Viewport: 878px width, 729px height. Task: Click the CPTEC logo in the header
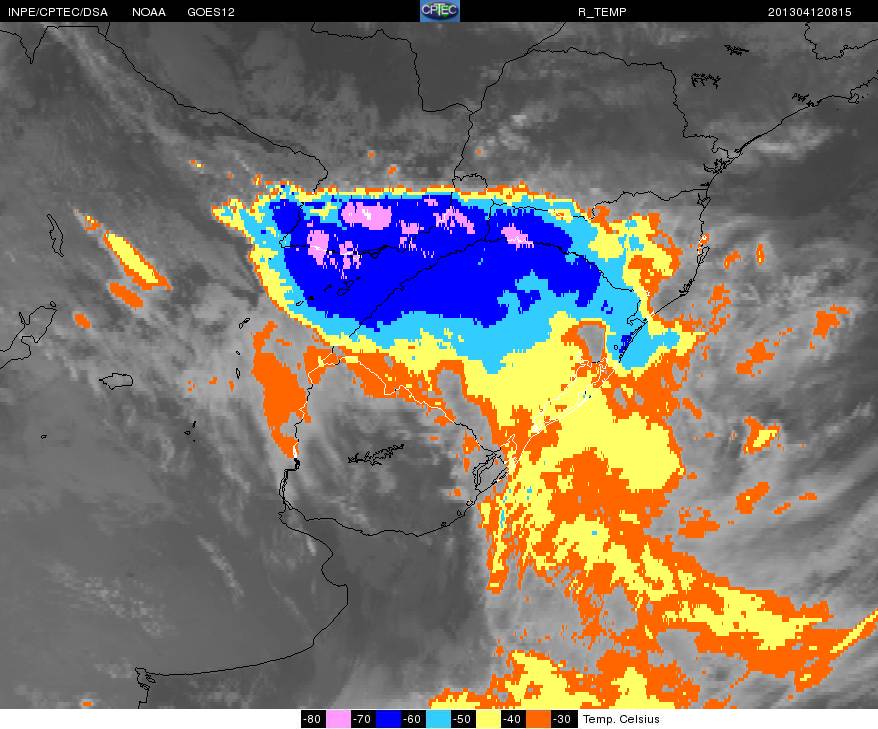(x=440, y=11)
